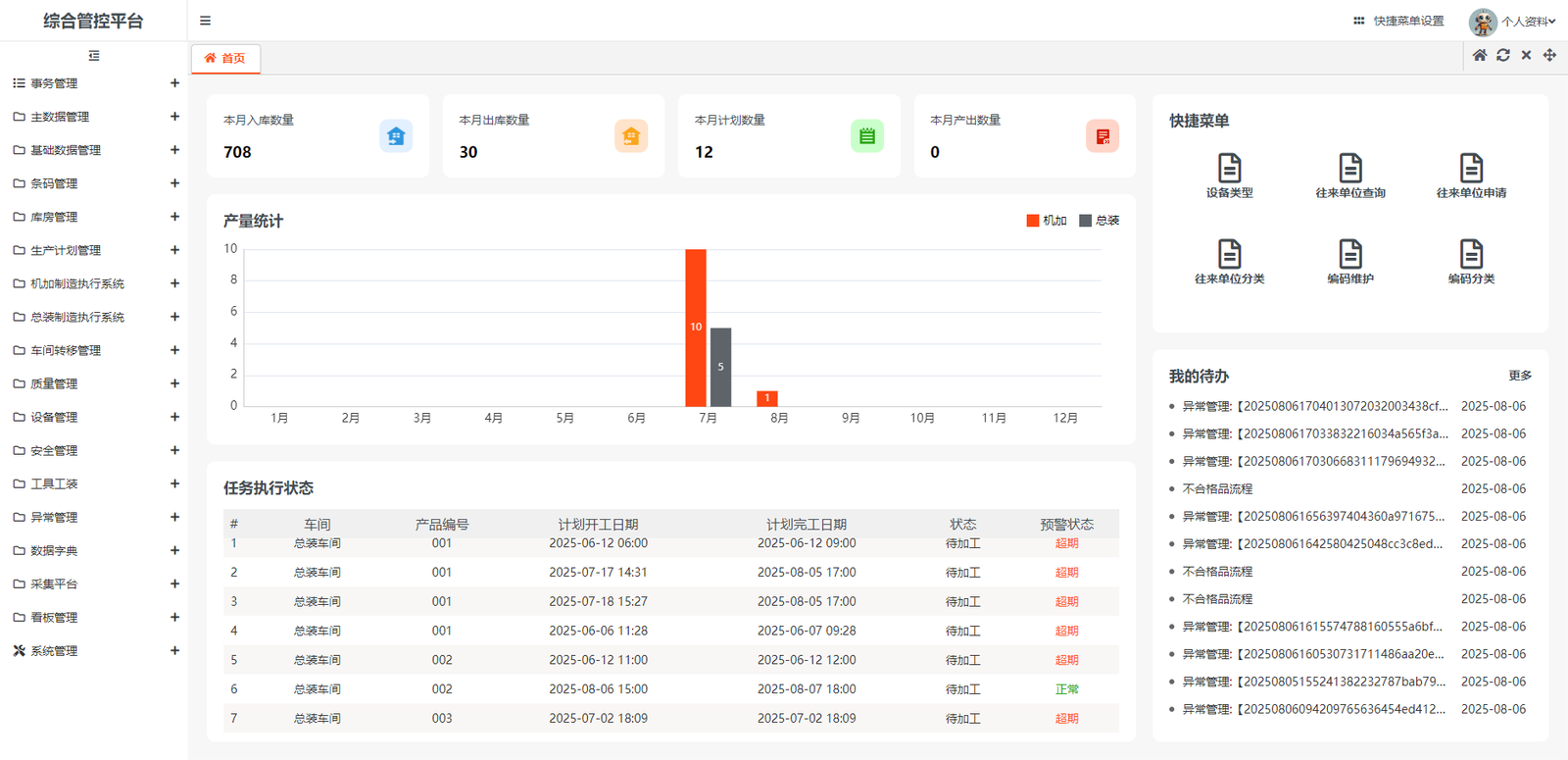Viewport: 1568px width, 760px height.
Task: Toggle the hamburger menu in top bar
Action: pos(205,21)
